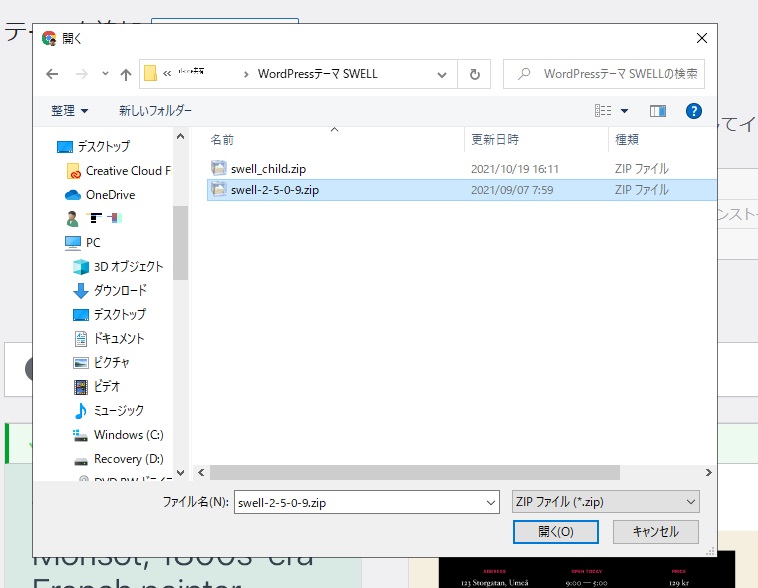Image resolution: width=758 pixels, height=588 pixels.
Task: Open ピクチャ folder in sidebar
Action: pyautogui.click(x=102, y=362)
